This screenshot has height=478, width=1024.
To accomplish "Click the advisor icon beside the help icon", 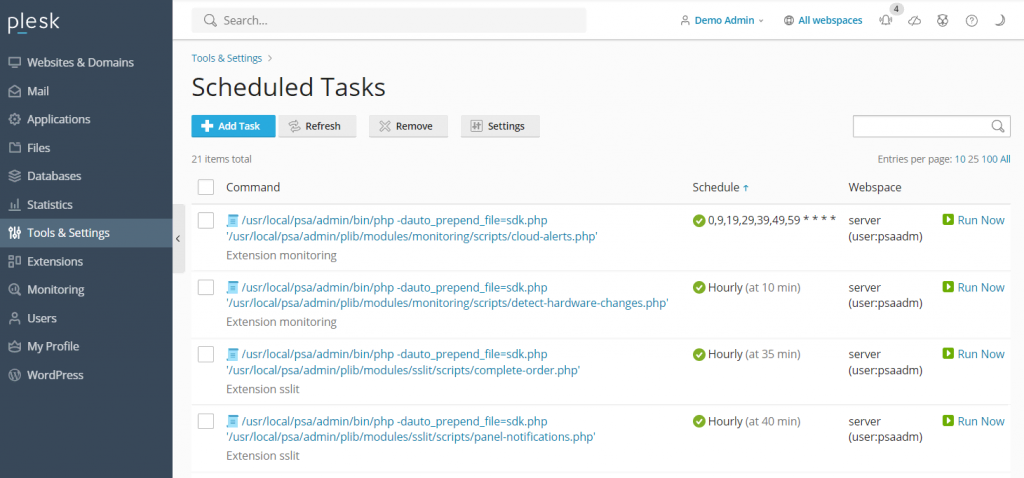I will (942, 20).
